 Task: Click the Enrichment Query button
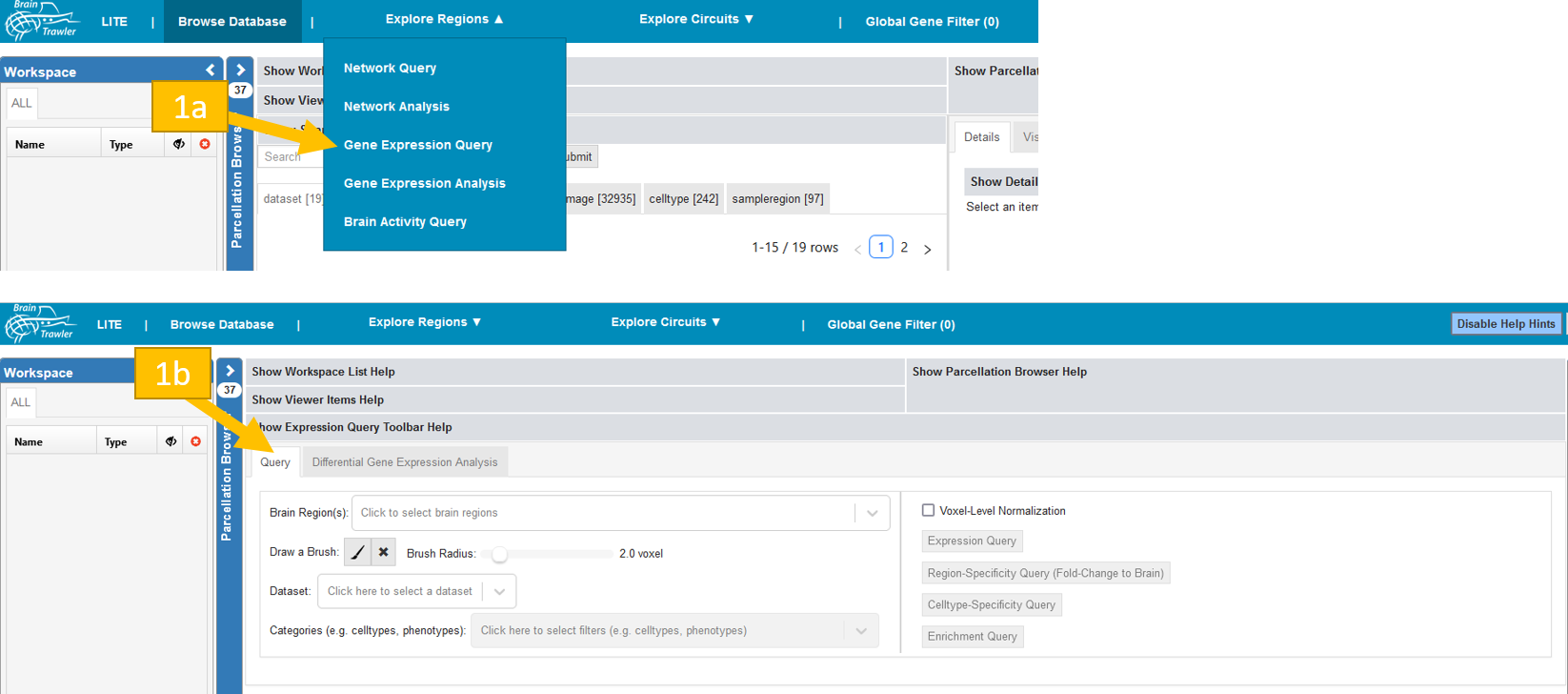click(x=972, y=637)
